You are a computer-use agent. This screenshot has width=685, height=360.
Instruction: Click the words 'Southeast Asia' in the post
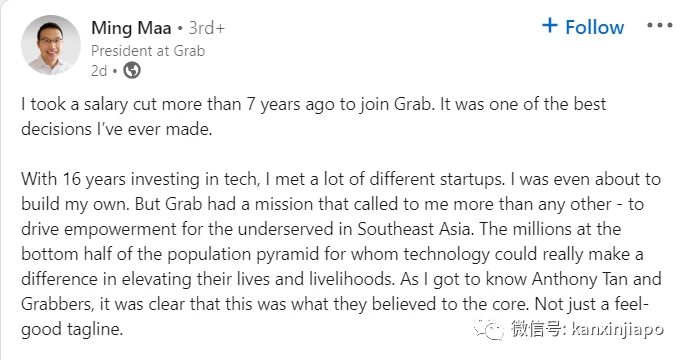coord(415,229)
